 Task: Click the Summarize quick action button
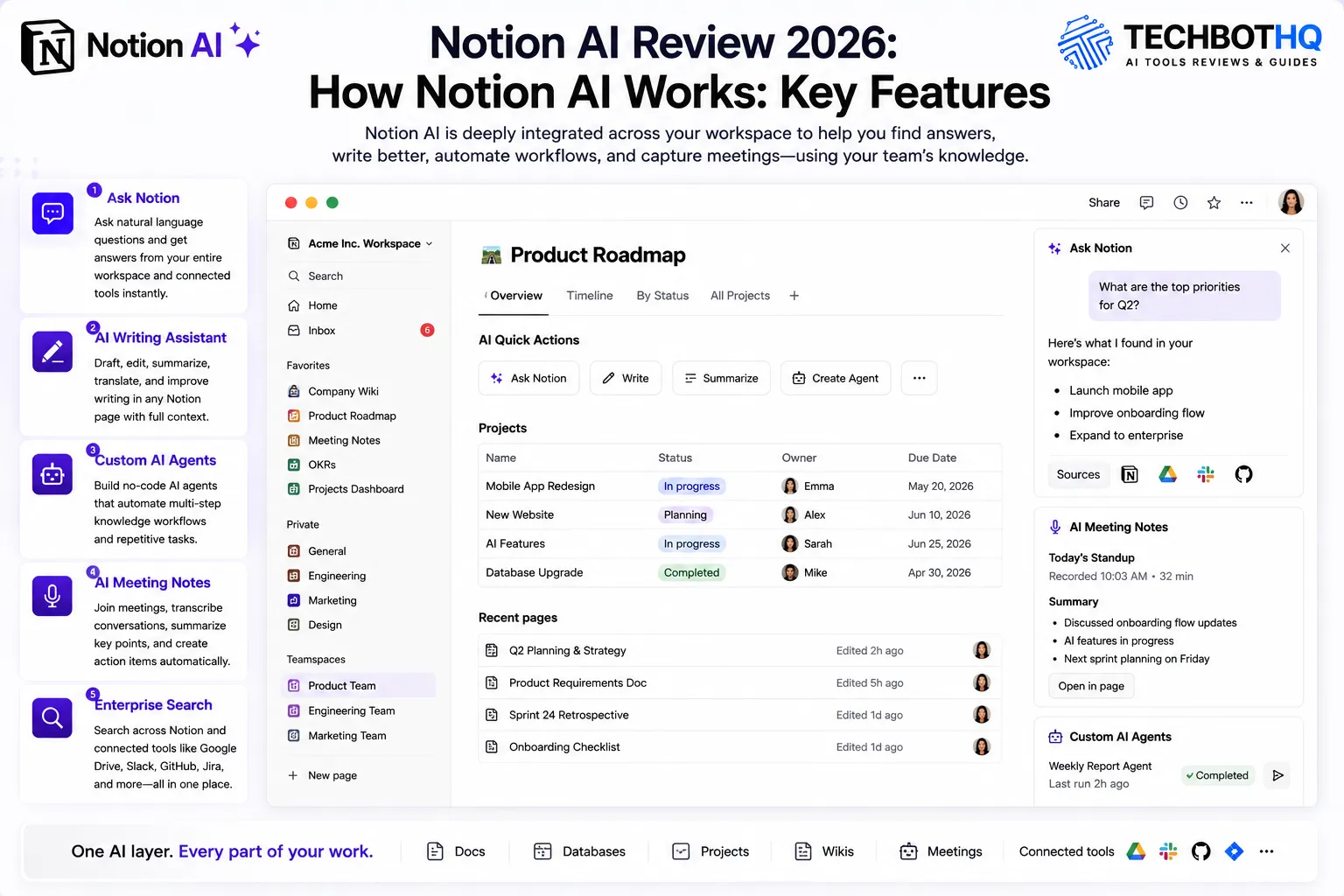coord(722,378)
